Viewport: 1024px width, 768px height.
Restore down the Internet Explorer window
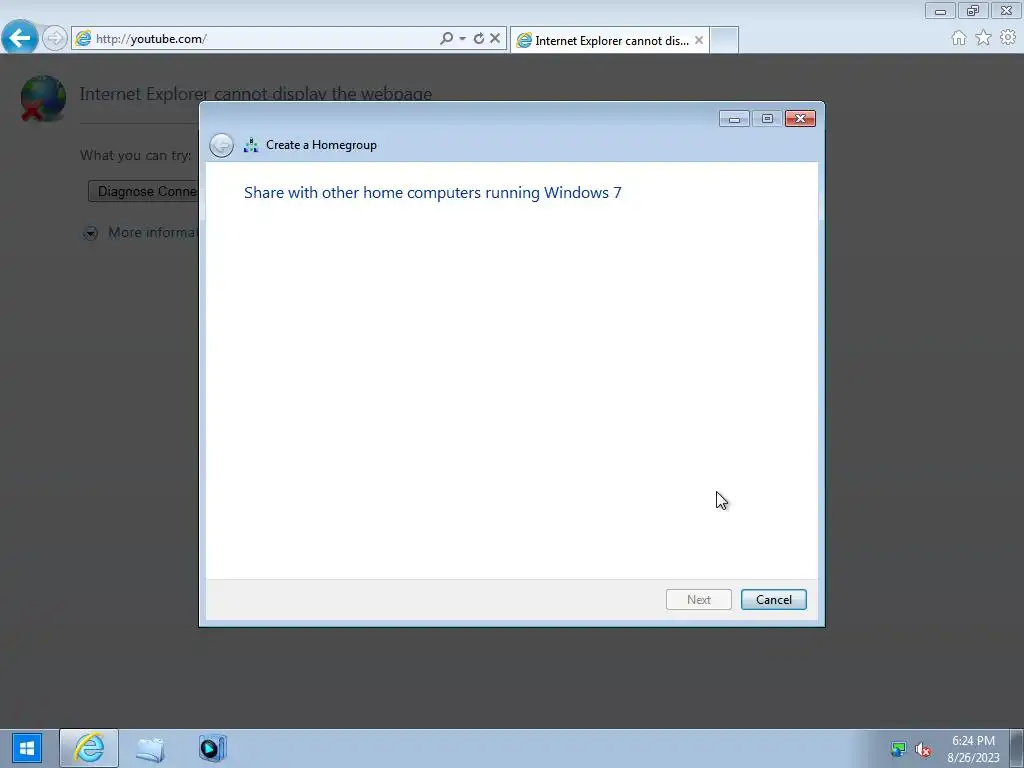pos(973,11)
